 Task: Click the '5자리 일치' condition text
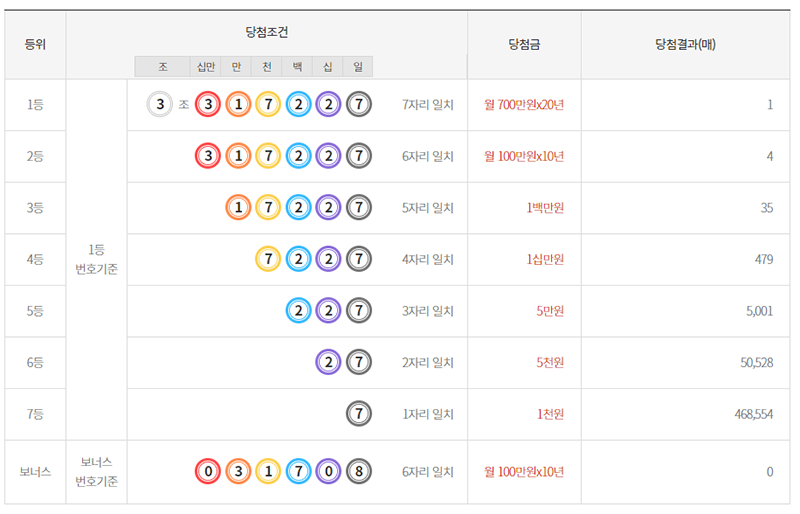pyautogui.click(x=428, y=208)
